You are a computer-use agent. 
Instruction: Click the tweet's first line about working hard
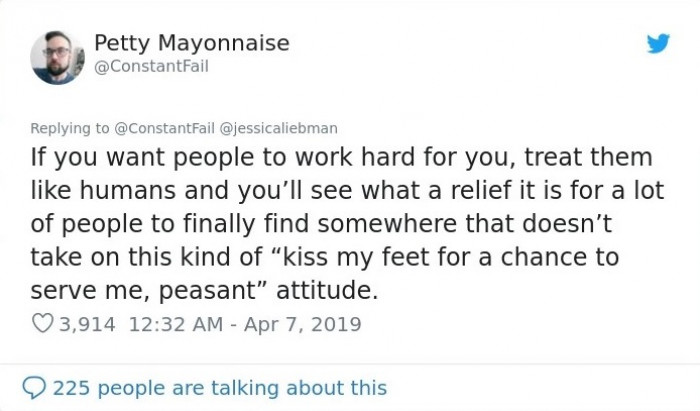click(342, 158)
